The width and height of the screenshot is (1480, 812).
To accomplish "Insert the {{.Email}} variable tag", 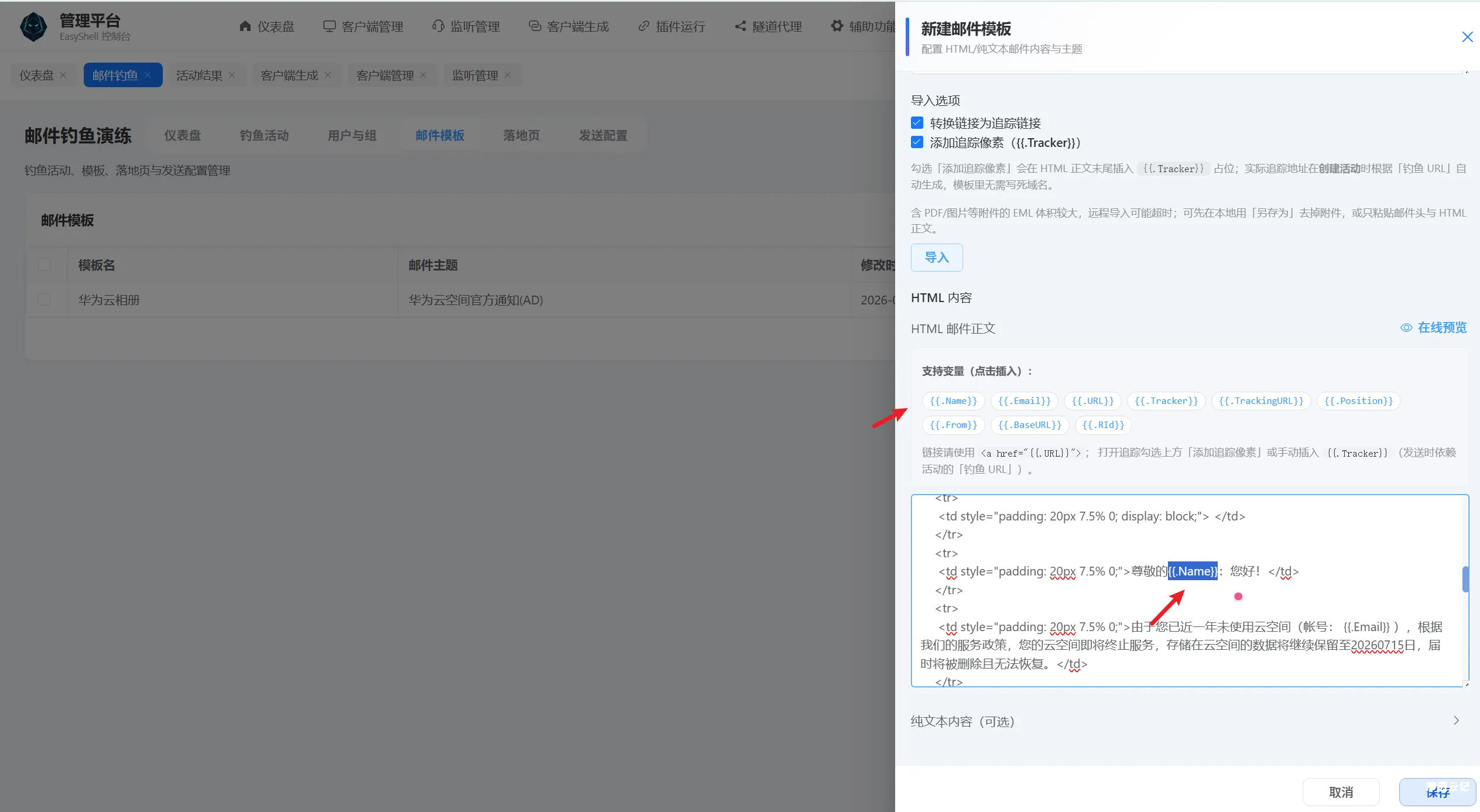I will [x=1025, y=401].
